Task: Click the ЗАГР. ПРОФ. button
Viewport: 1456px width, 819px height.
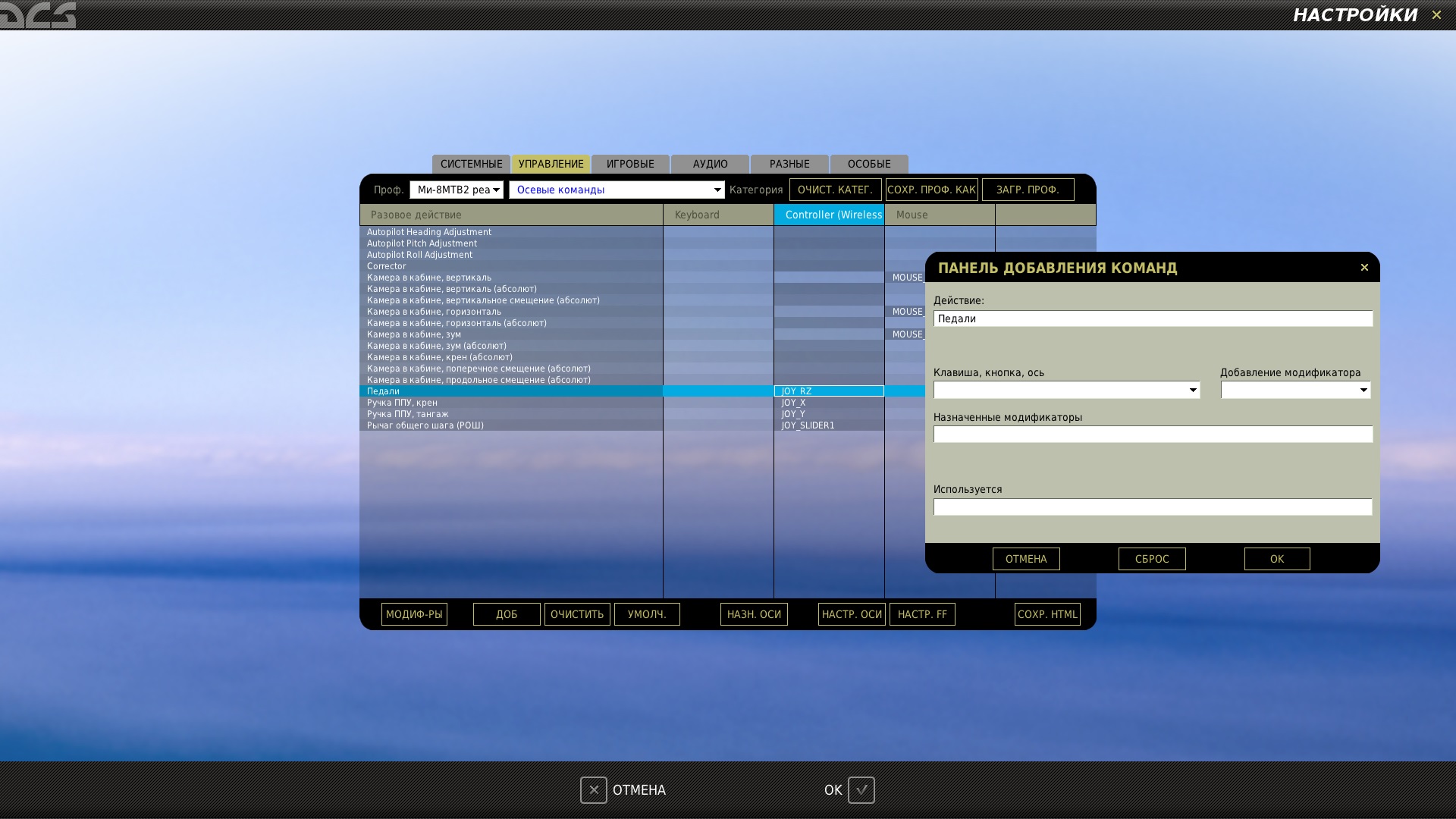Action: [1028, 190]
